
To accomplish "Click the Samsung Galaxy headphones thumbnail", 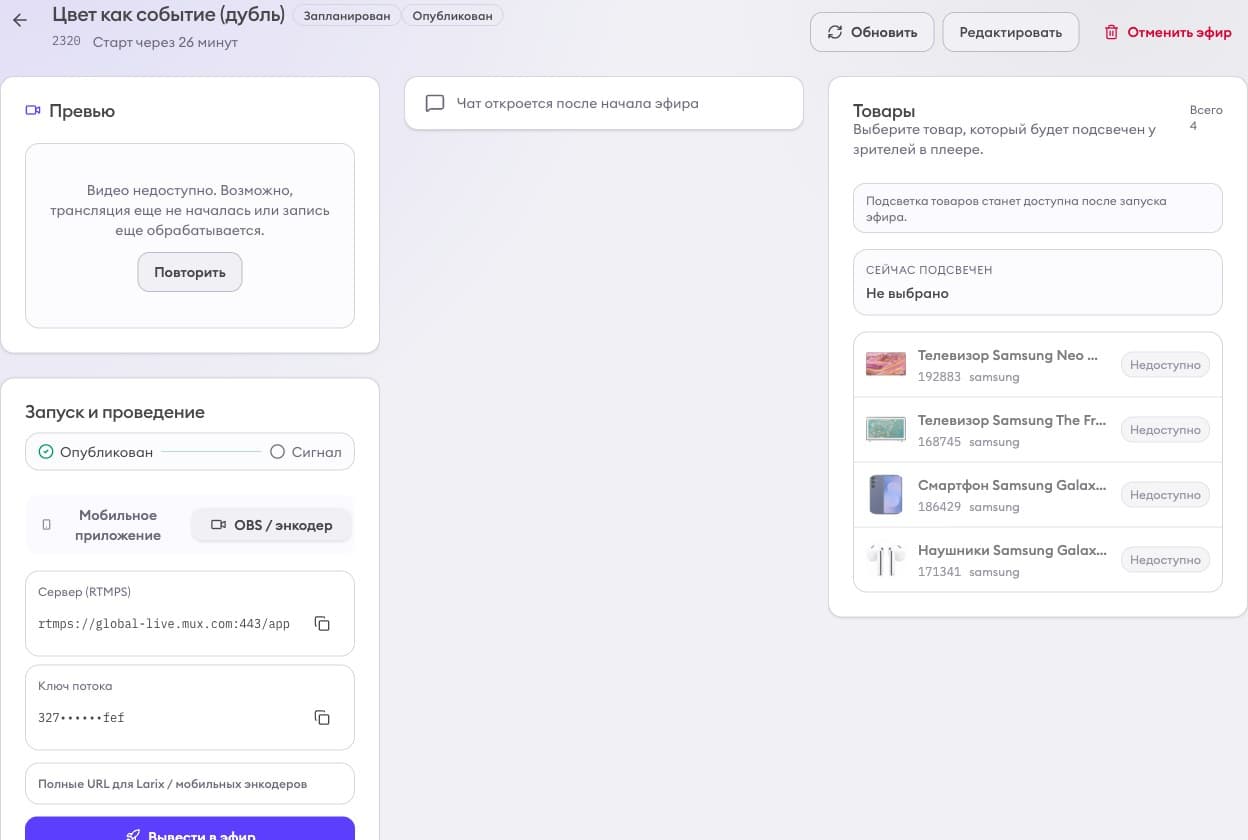I will [x=885, y=560].
